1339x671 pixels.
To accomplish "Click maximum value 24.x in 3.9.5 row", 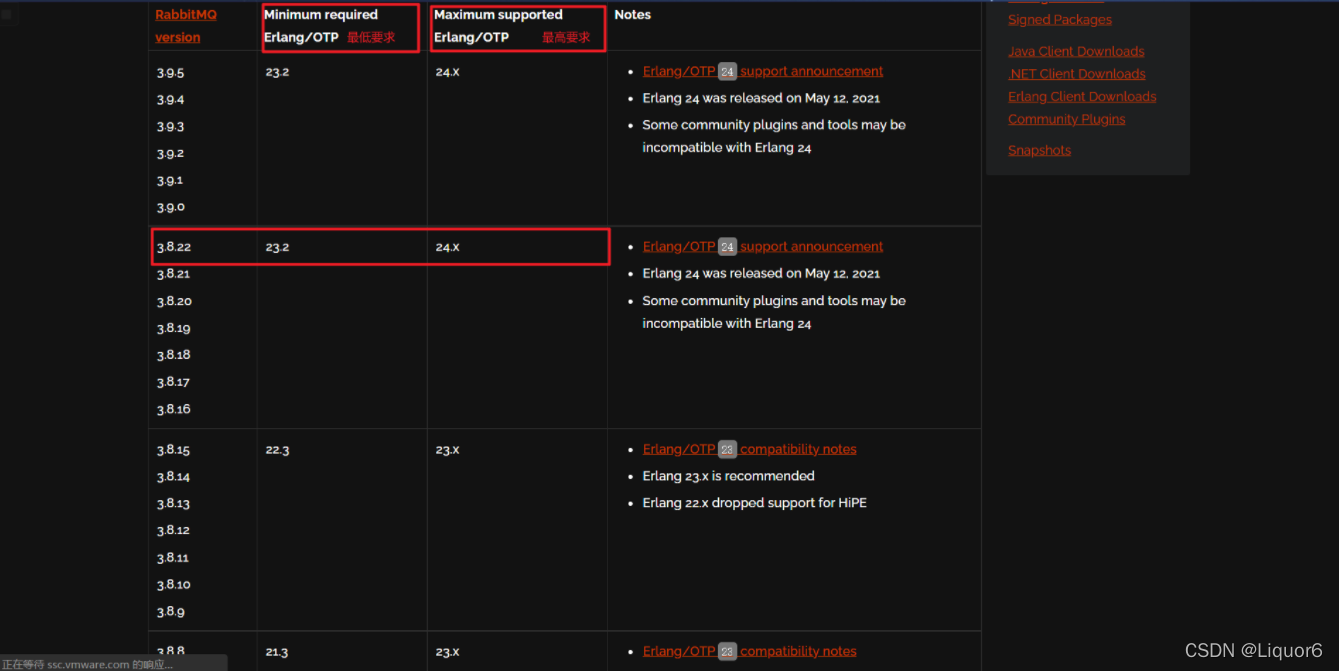I will pyautogui.click(x=447, y=72).
